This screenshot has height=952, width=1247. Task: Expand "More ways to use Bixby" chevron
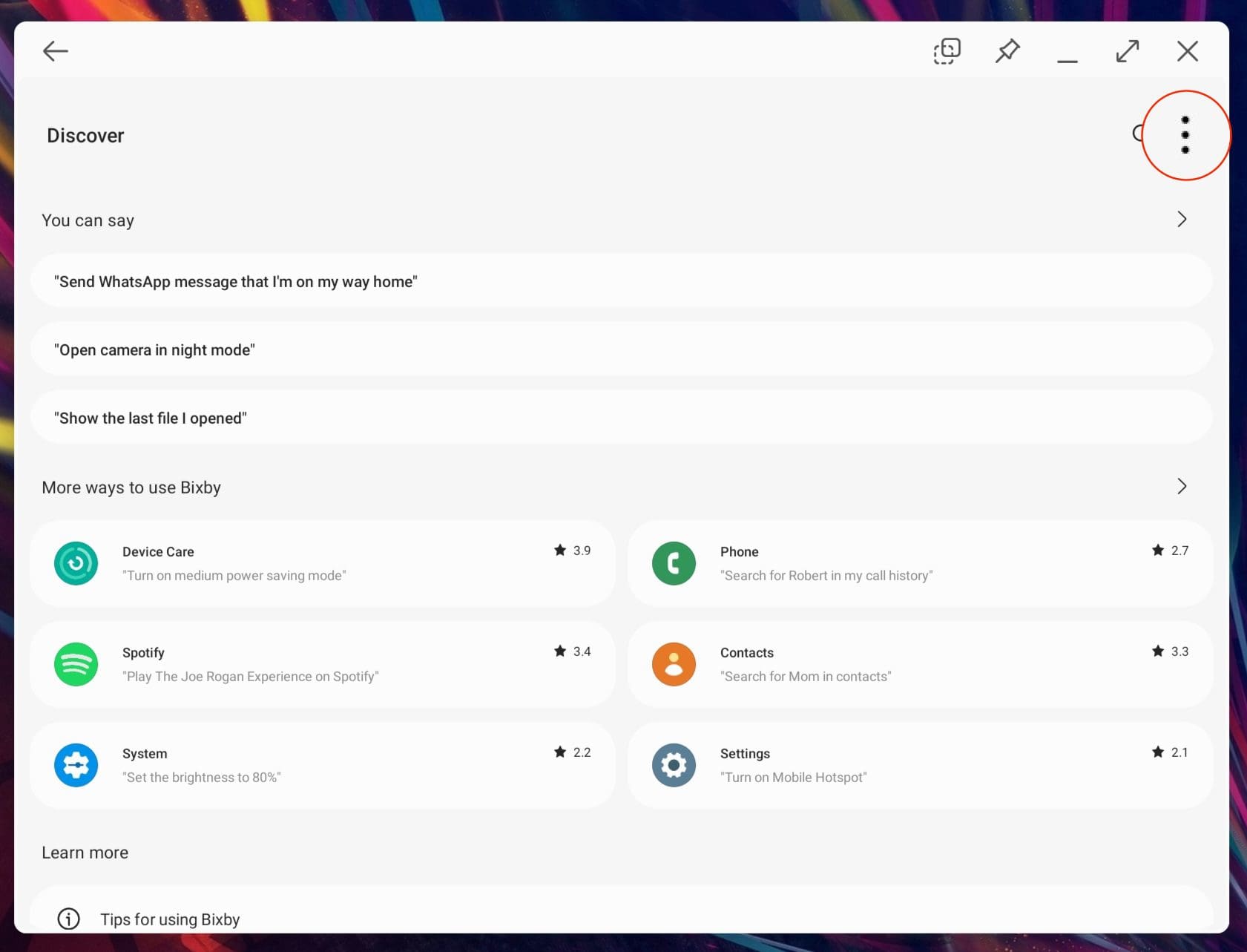click(1182, 487)
